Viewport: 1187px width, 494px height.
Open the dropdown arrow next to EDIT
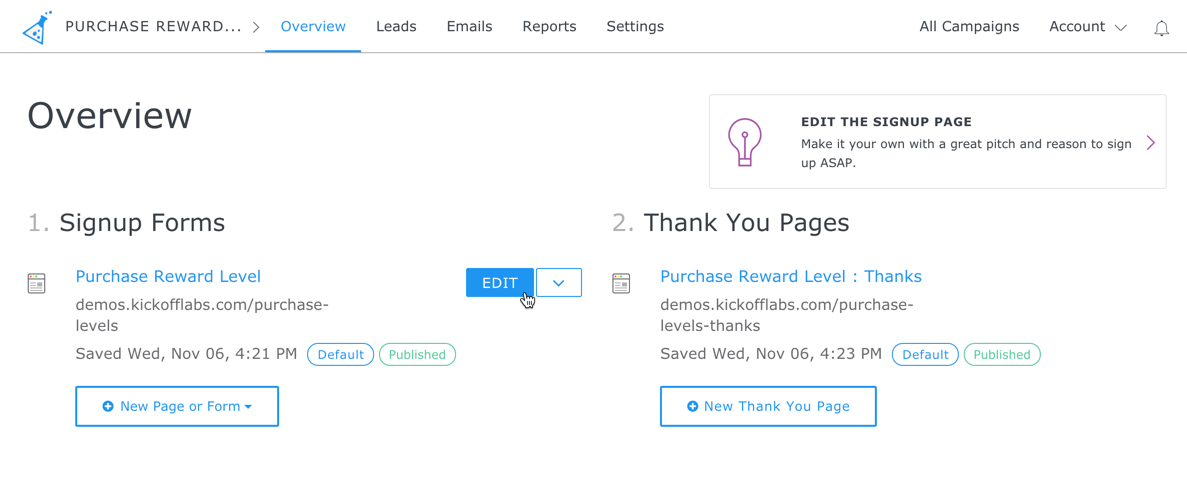tap(559, 283)
